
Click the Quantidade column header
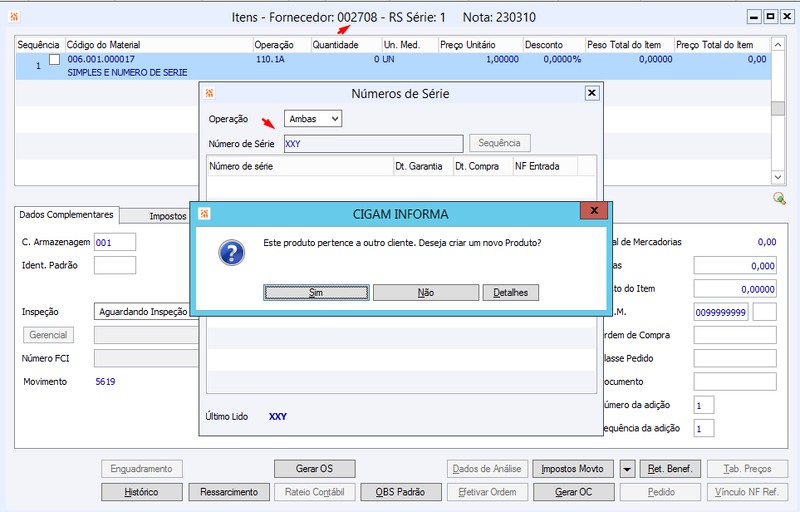tap(346, 45)
